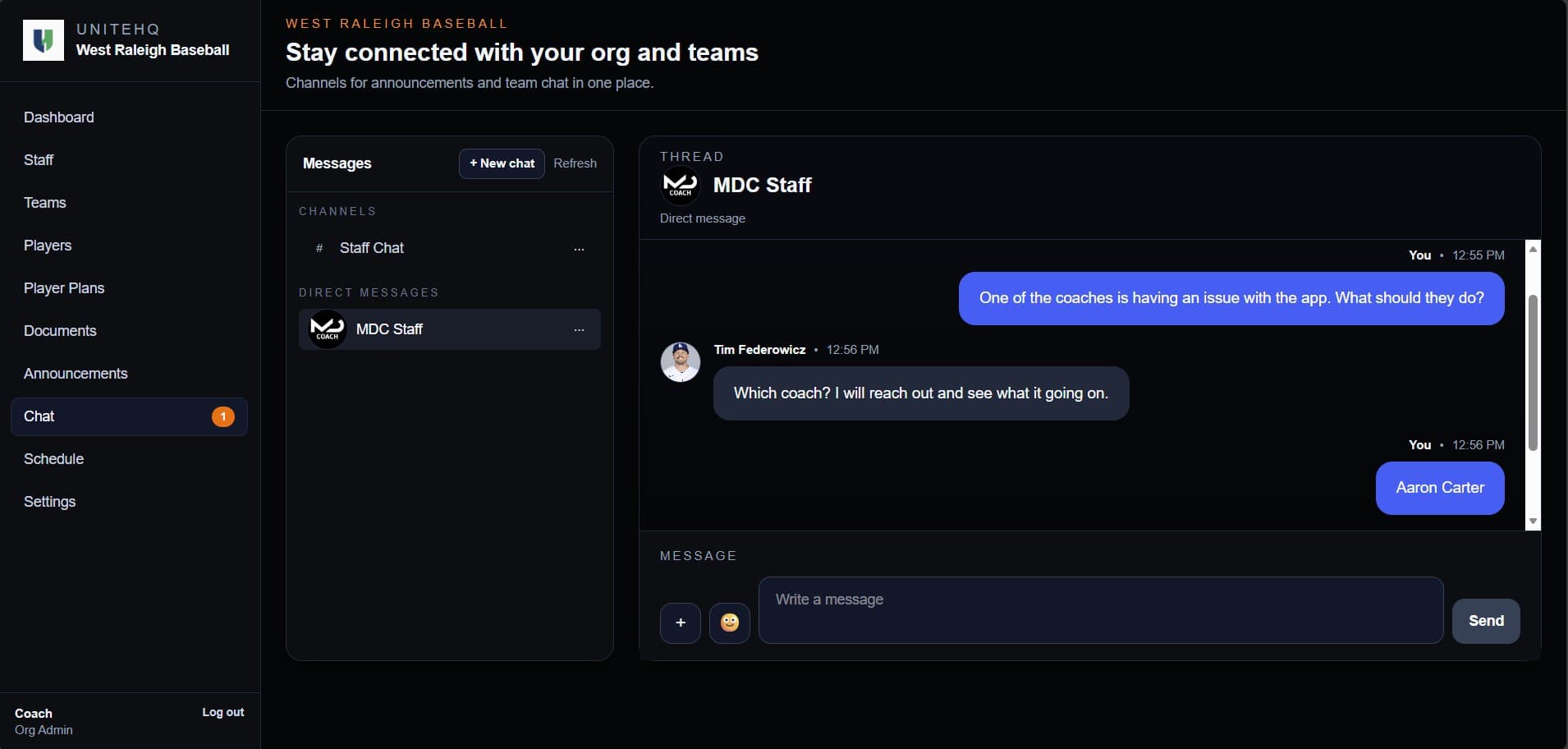Open the Announcements section
The height and width of the screenshot is (749, 1568).
pos(75,374)
